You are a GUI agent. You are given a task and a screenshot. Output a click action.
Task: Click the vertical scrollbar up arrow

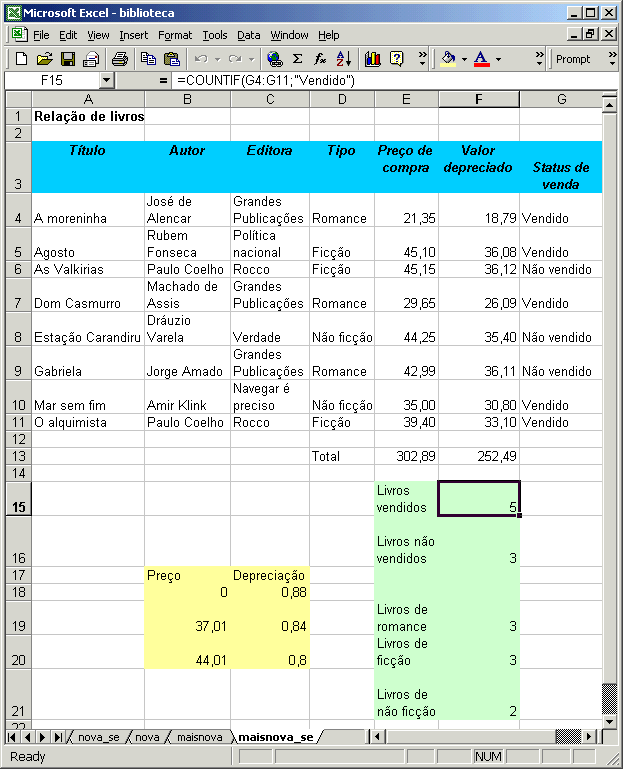pyautogui.click(x=609, y=104)
